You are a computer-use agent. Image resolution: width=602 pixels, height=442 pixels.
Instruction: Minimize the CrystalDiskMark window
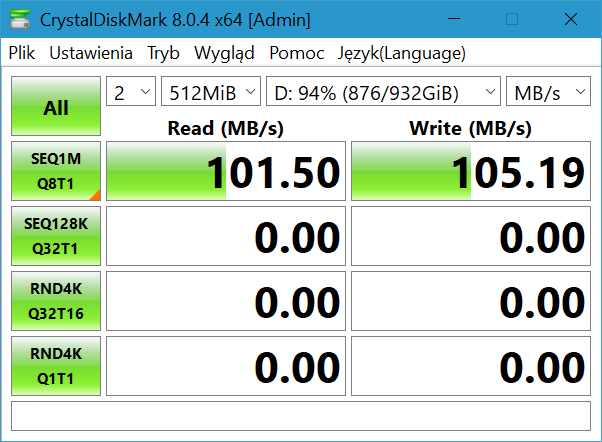click(x=454, y=19)
